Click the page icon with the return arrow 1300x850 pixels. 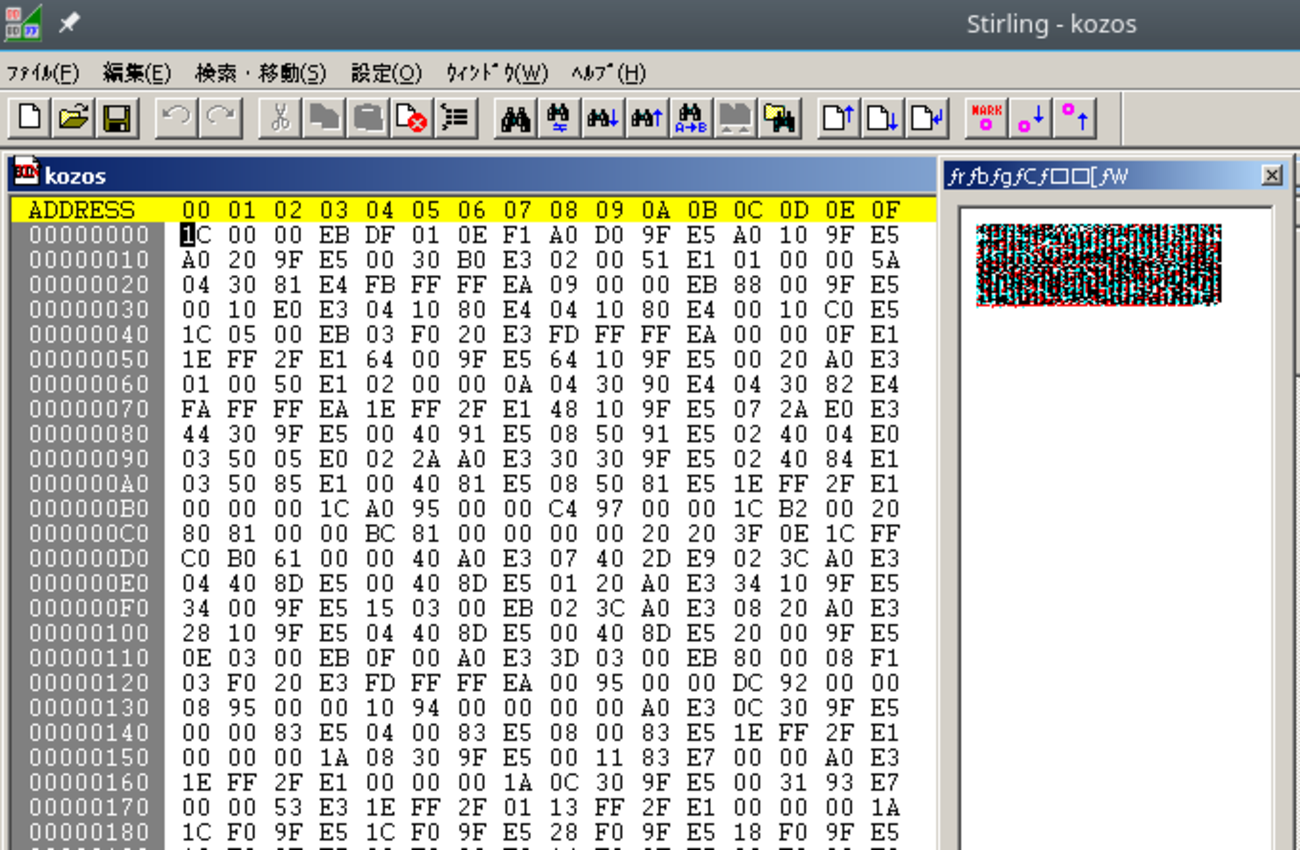point(926,118)
